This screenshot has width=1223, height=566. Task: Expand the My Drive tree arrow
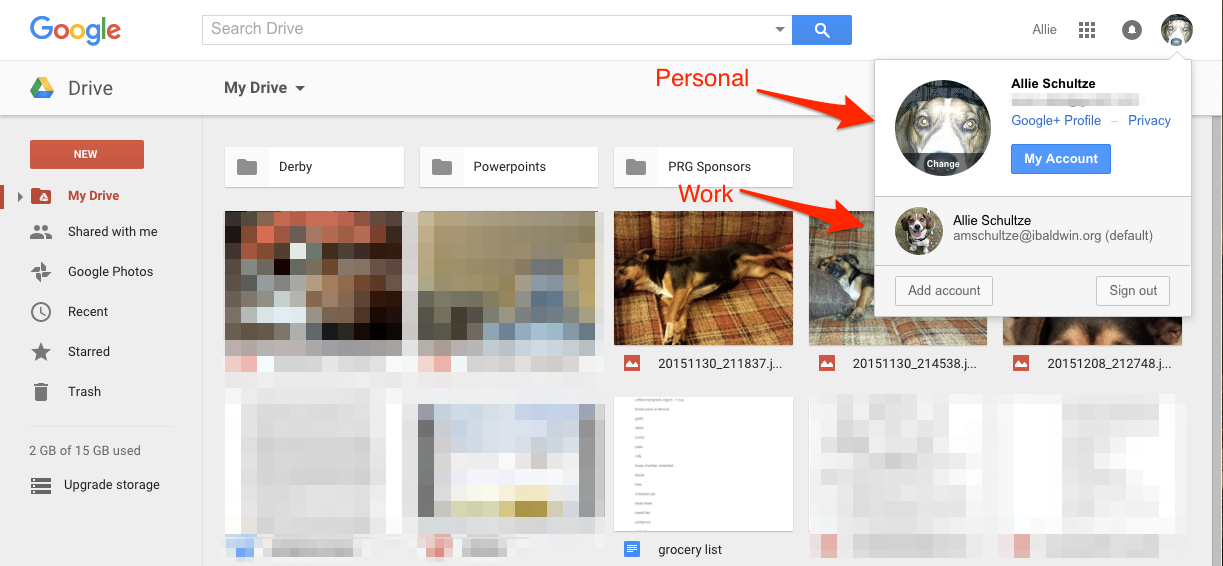(x=20, y=196)
